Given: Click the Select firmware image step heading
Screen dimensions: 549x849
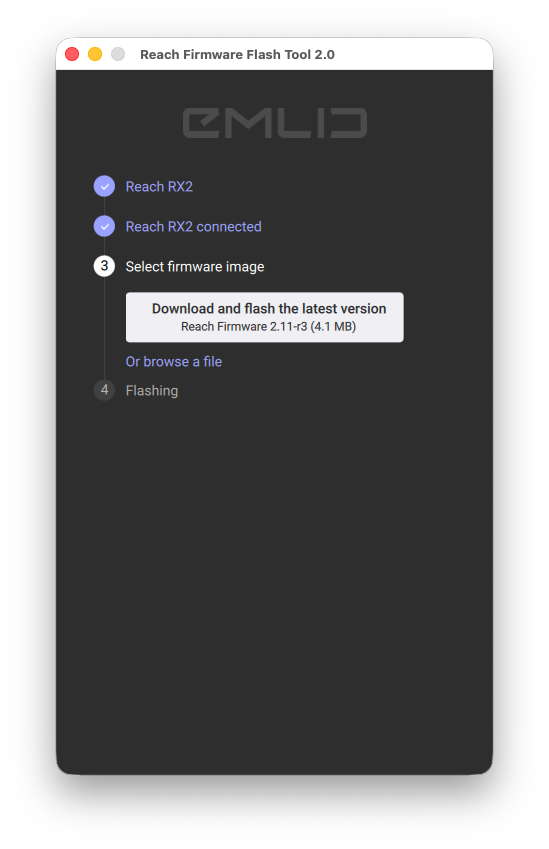Looking at the screenshot, I should click(195, 266).
